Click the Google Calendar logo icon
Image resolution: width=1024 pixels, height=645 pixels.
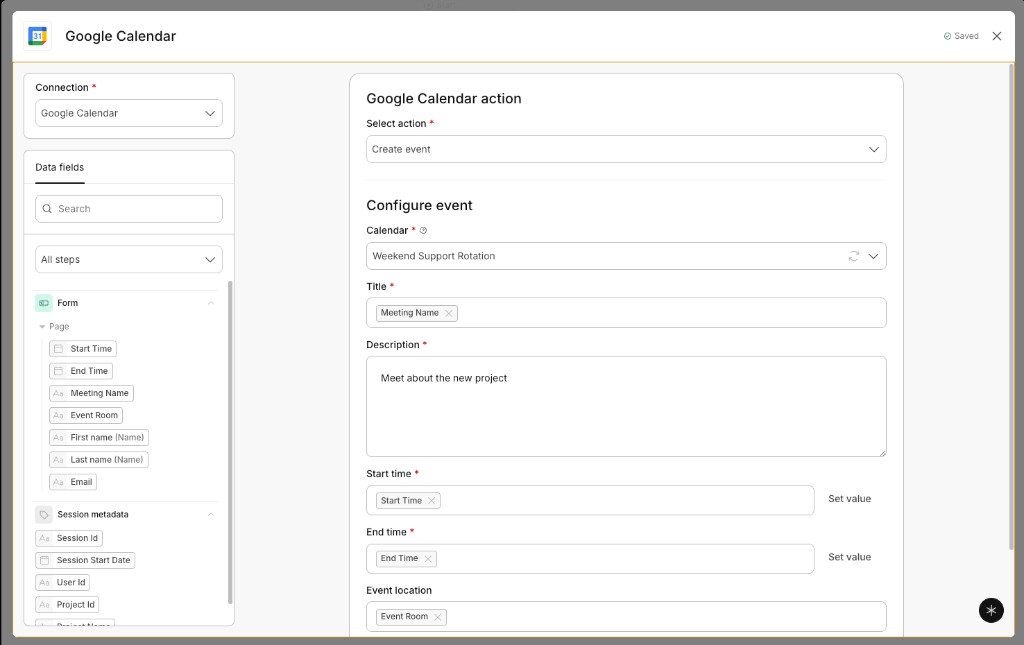coord(38,36)
